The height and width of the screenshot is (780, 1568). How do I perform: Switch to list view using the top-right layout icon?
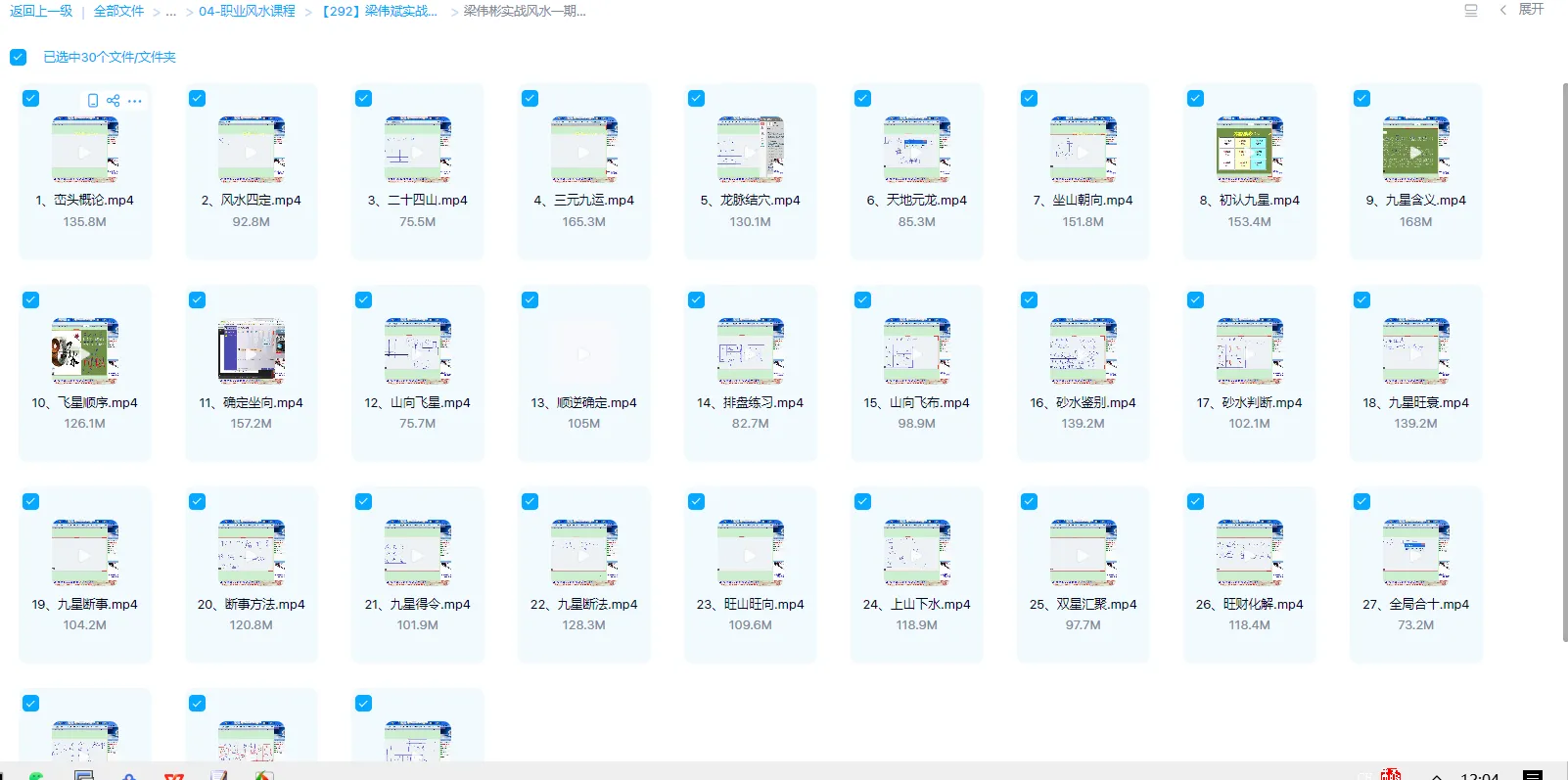click(x=1470, y=11)
